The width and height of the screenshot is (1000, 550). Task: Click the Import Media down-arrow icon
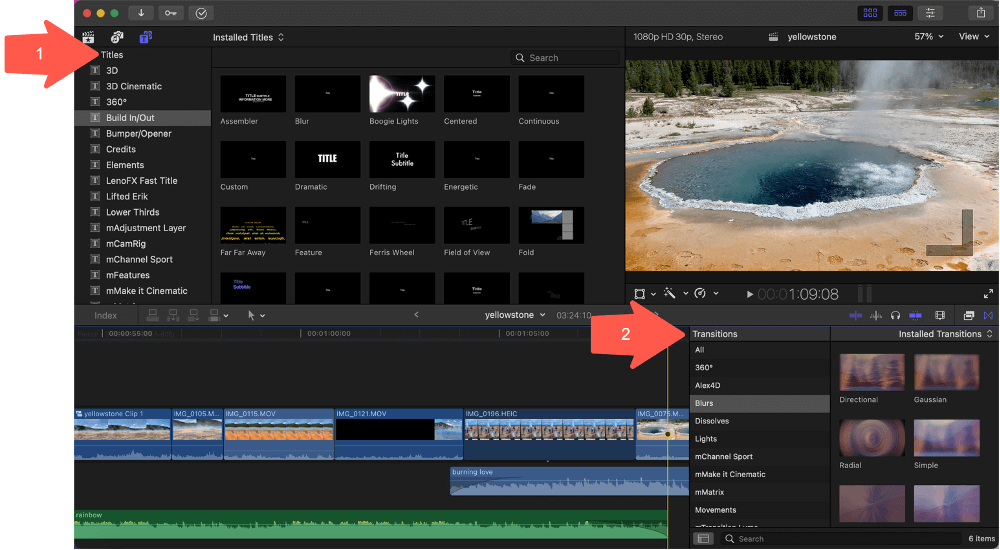141,13
